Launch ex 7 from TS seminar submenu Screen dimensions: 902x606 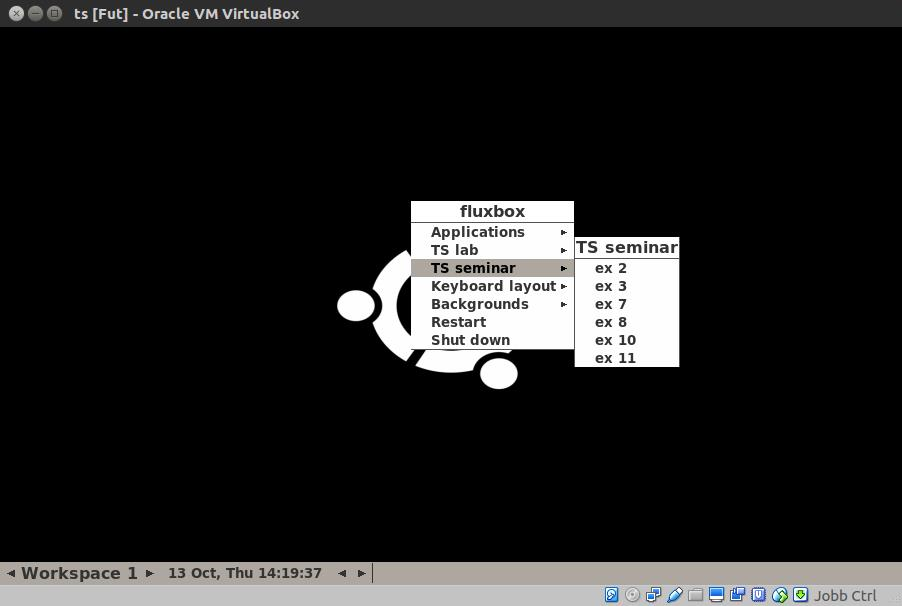pos(626,304)
